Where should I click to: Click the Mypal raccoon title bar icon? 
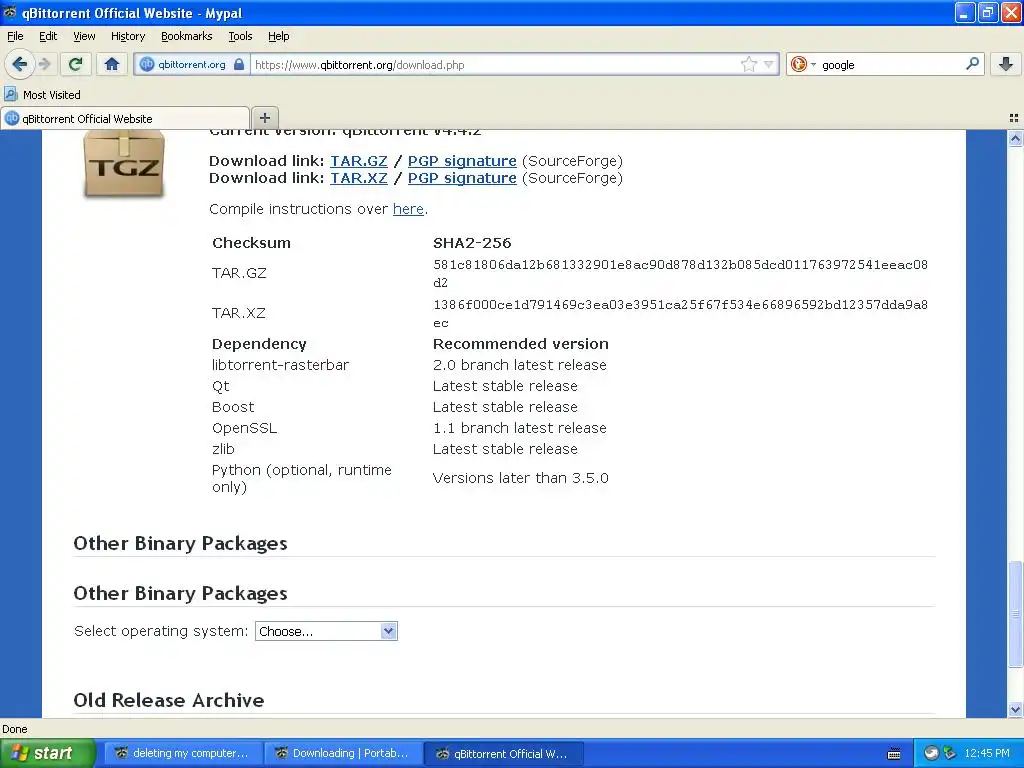[10, 12]
